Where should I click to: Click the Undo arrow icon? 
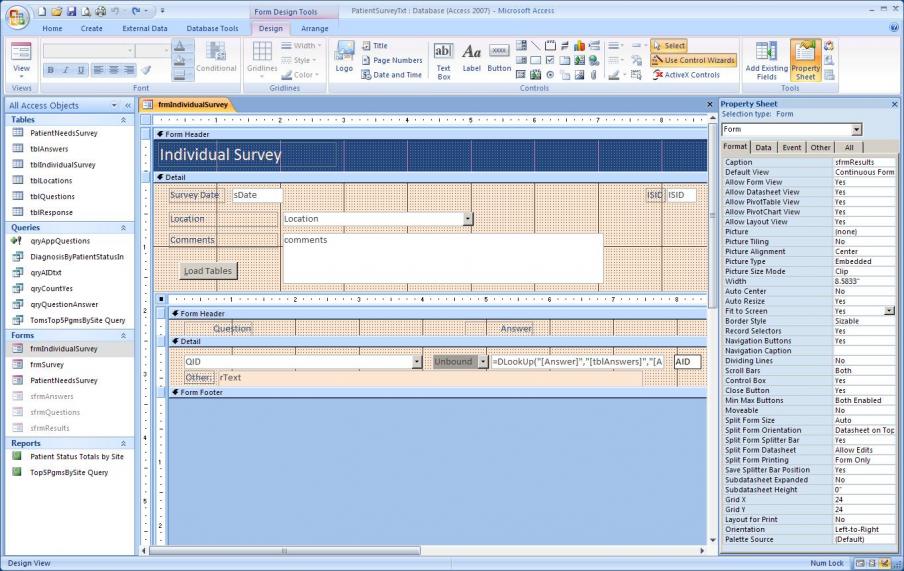point(115,11)
